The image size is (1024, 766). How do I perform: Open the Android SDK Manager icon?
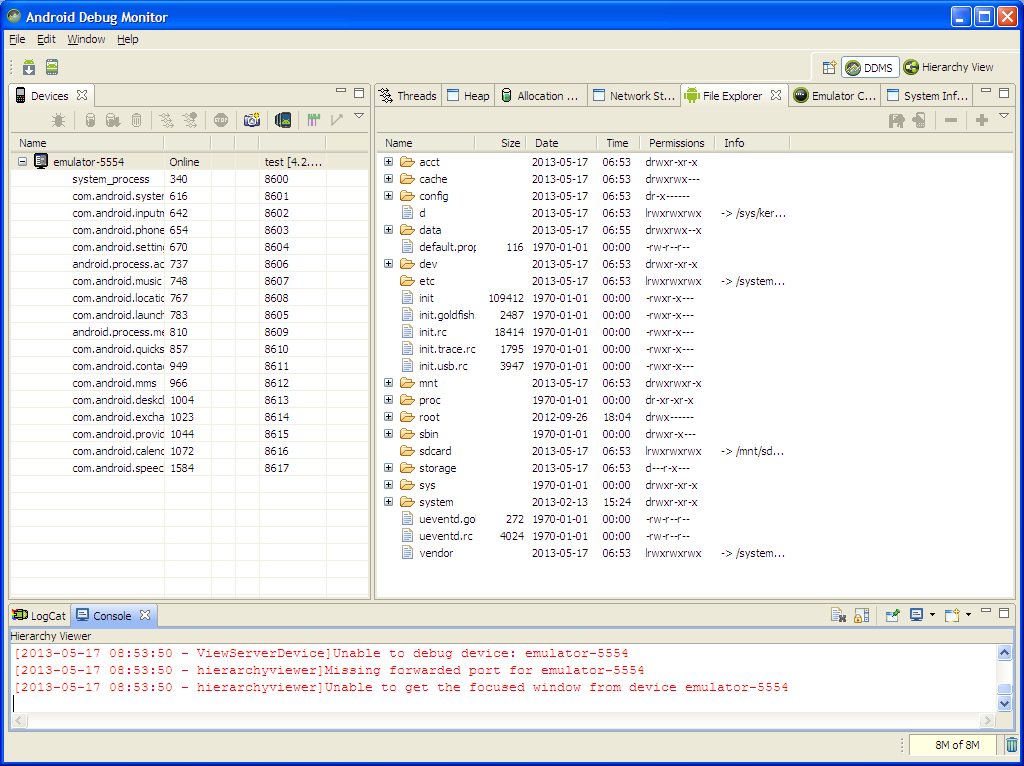(x=29, y=67)
